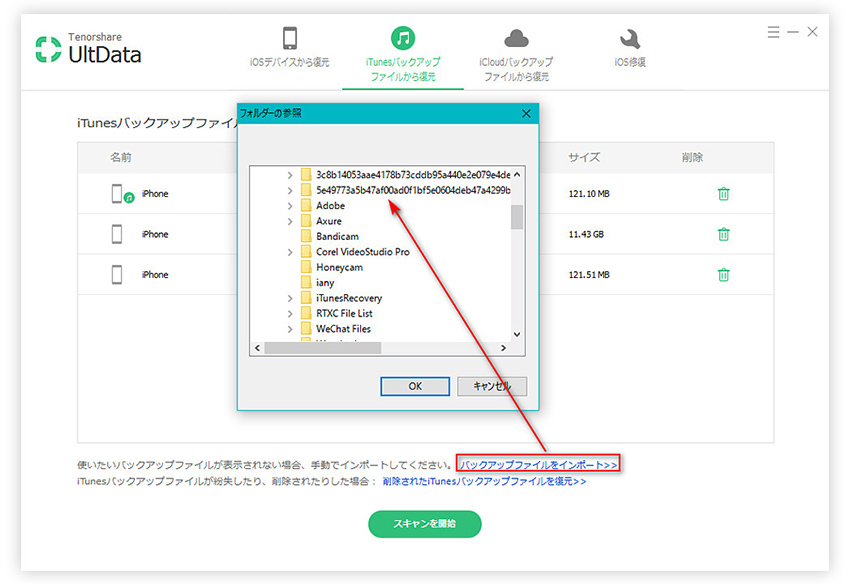Select the 5e49773a5b47 backup folder
Image resolution: width=850 pixels, height=585 pixels.
(x=405, y=190)
